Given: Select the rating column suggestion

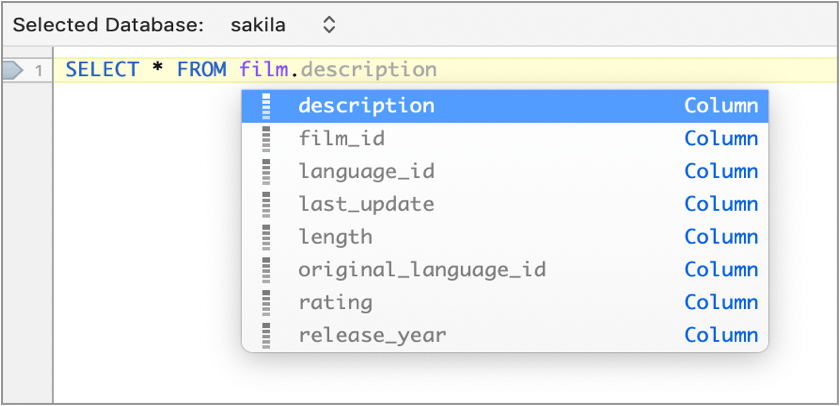Looking at the screenshot, I should pos(505,302).
